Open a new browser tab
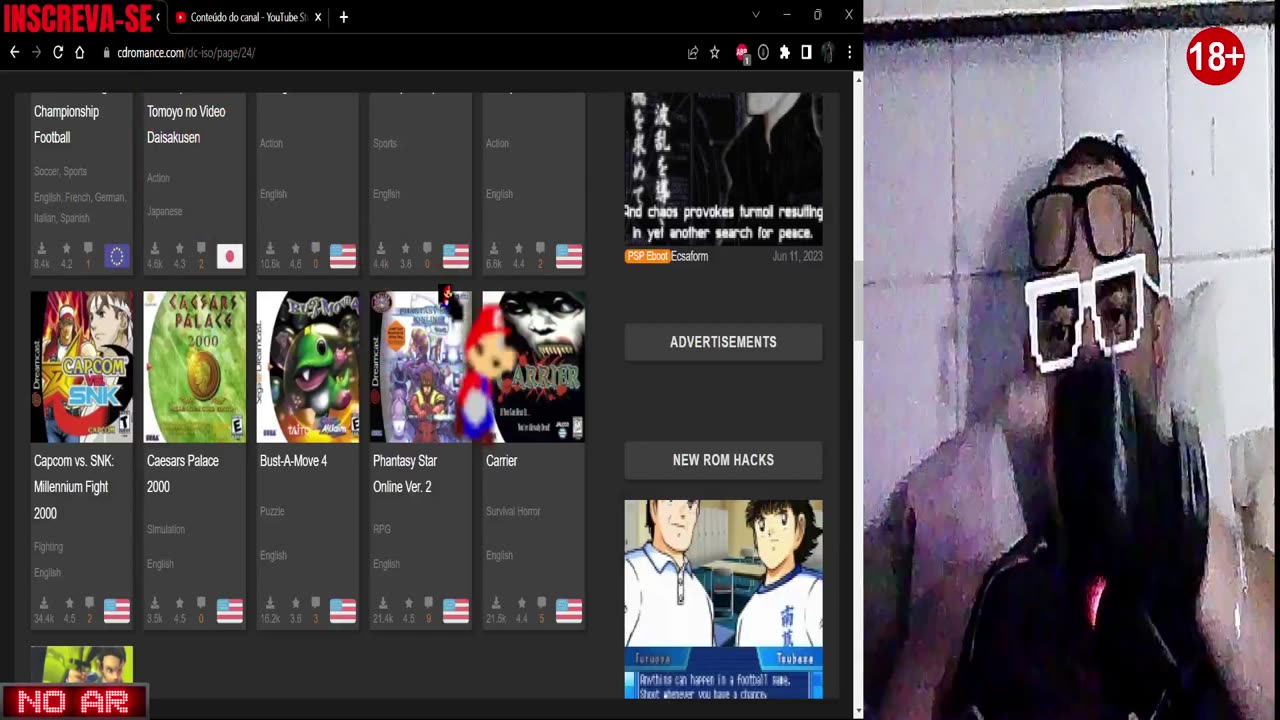 tap(343, 17)
